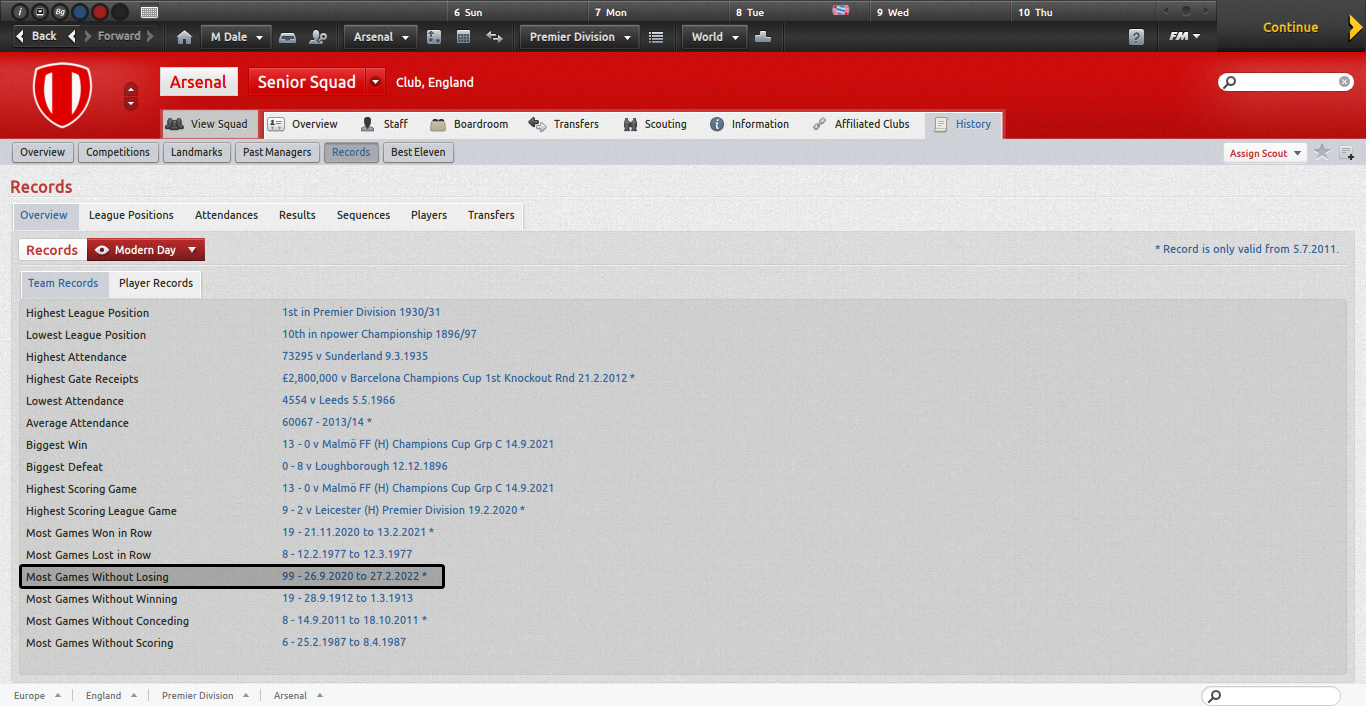Open the Modern Day records dropdown
1366x706 pixels.
tap(146, 250)
